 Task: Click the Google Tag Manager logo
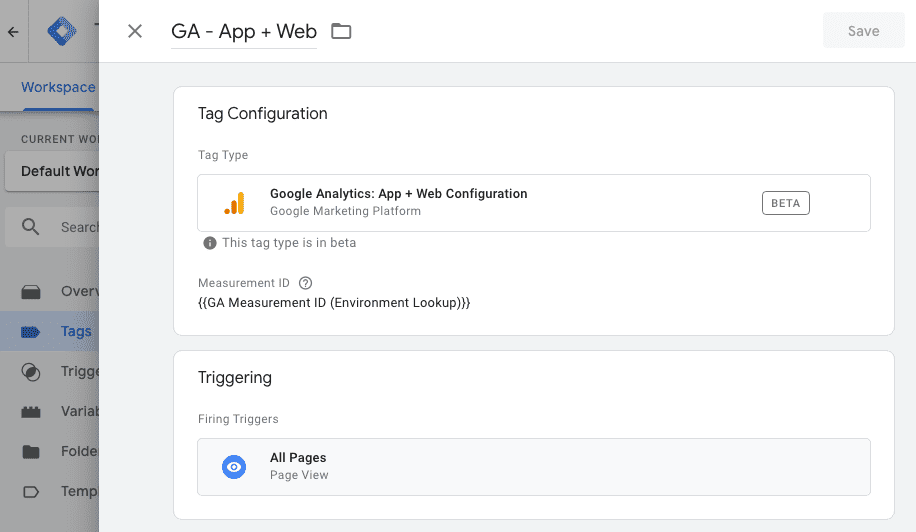click(x=61, y=32)
